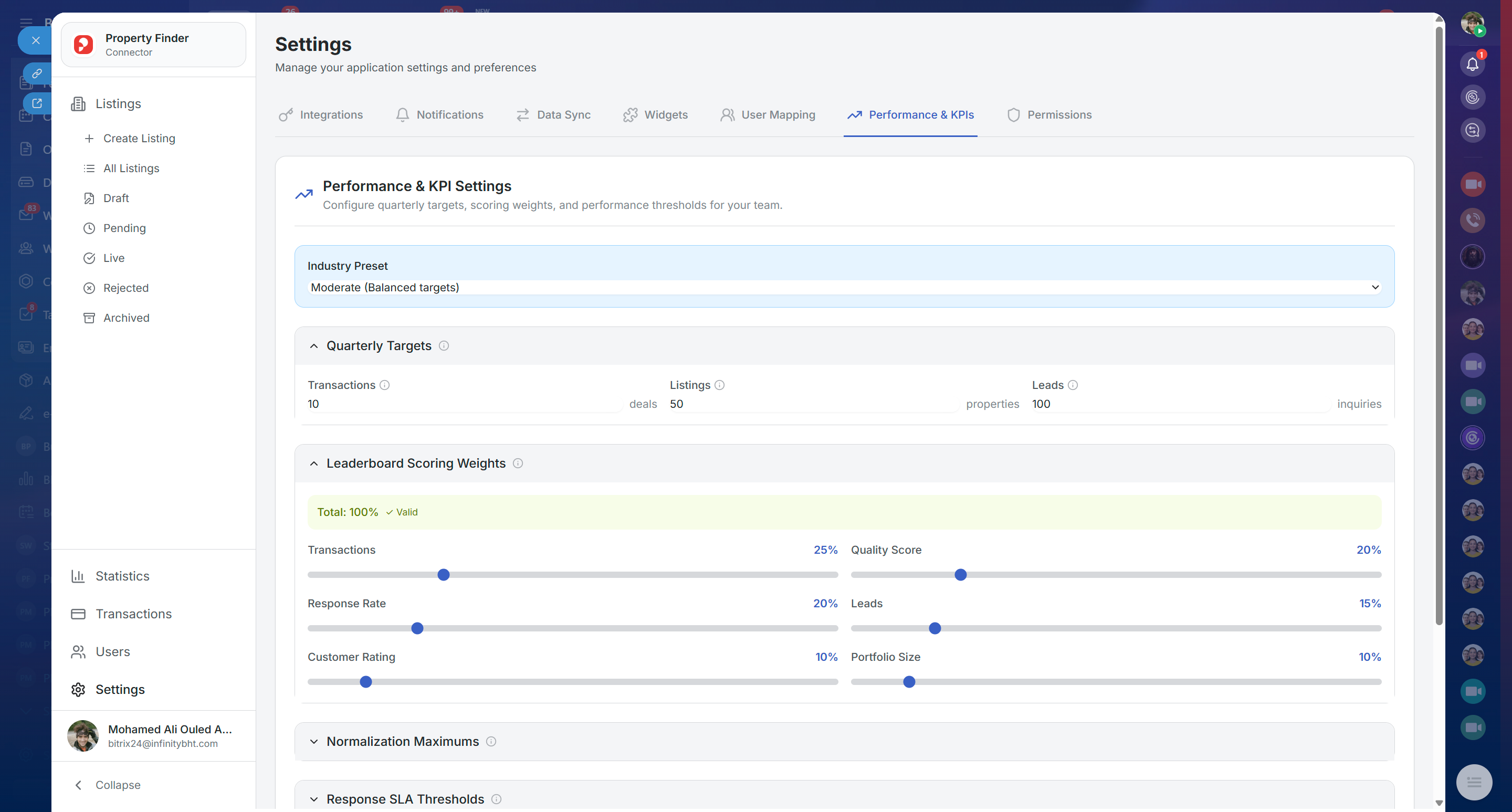Open Create Listing in sidebar
This screenshot has width=1512, height=812.
[139, 139]
